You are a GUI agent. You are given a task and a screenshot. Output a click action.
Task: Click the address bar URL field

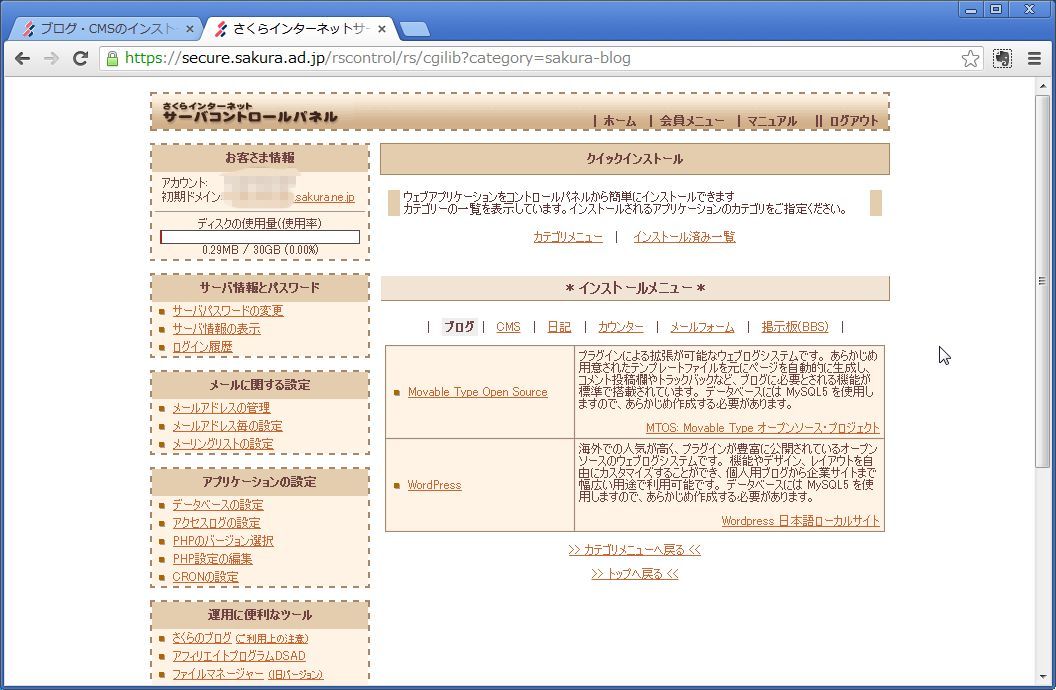pyautogui.click(x=539, y=59)
